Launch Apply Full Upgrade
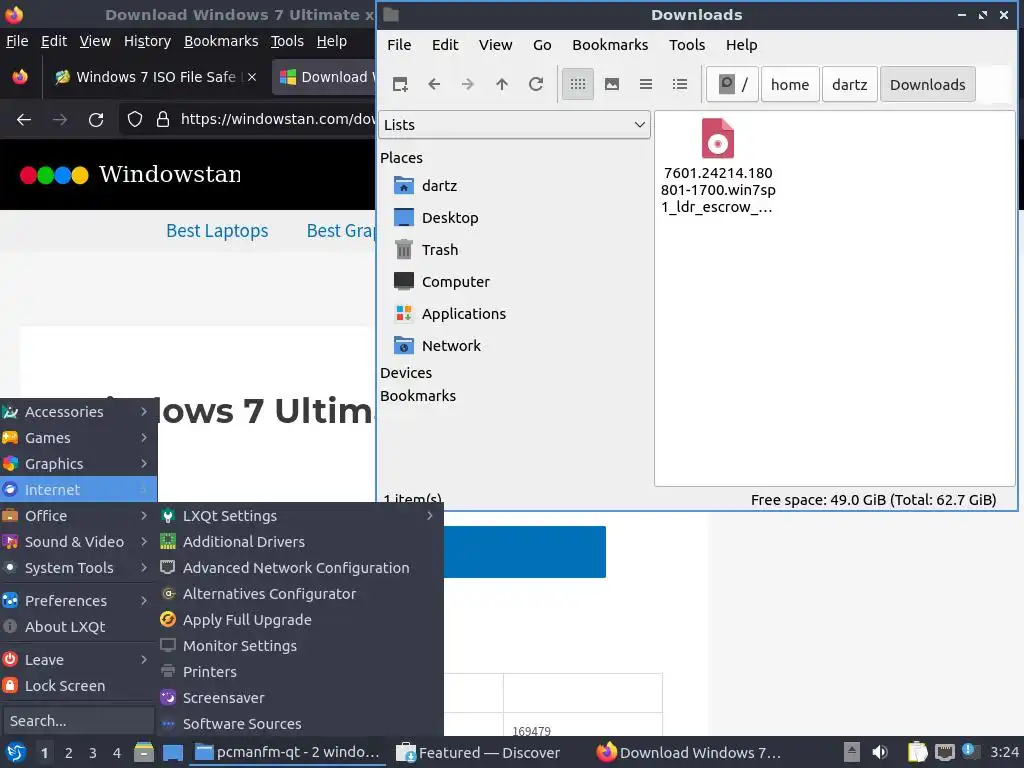 [300, 620]
